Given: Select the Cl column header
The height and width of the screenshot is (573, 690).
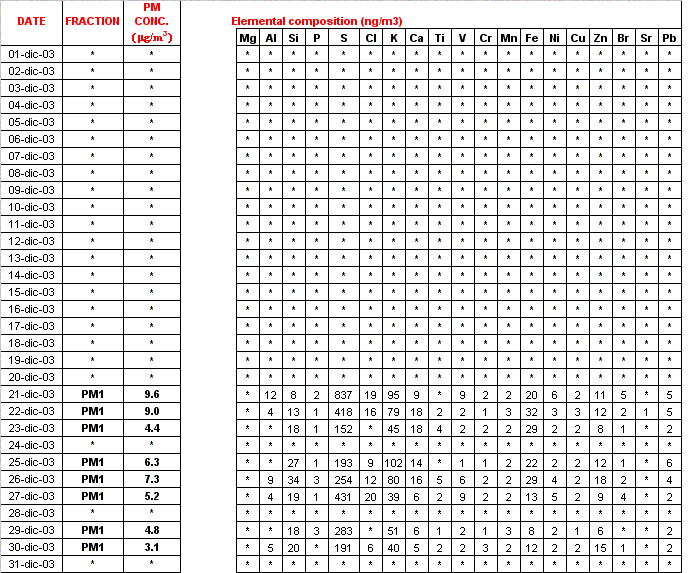Looking at the screenshot, I should tap(371, 38).
